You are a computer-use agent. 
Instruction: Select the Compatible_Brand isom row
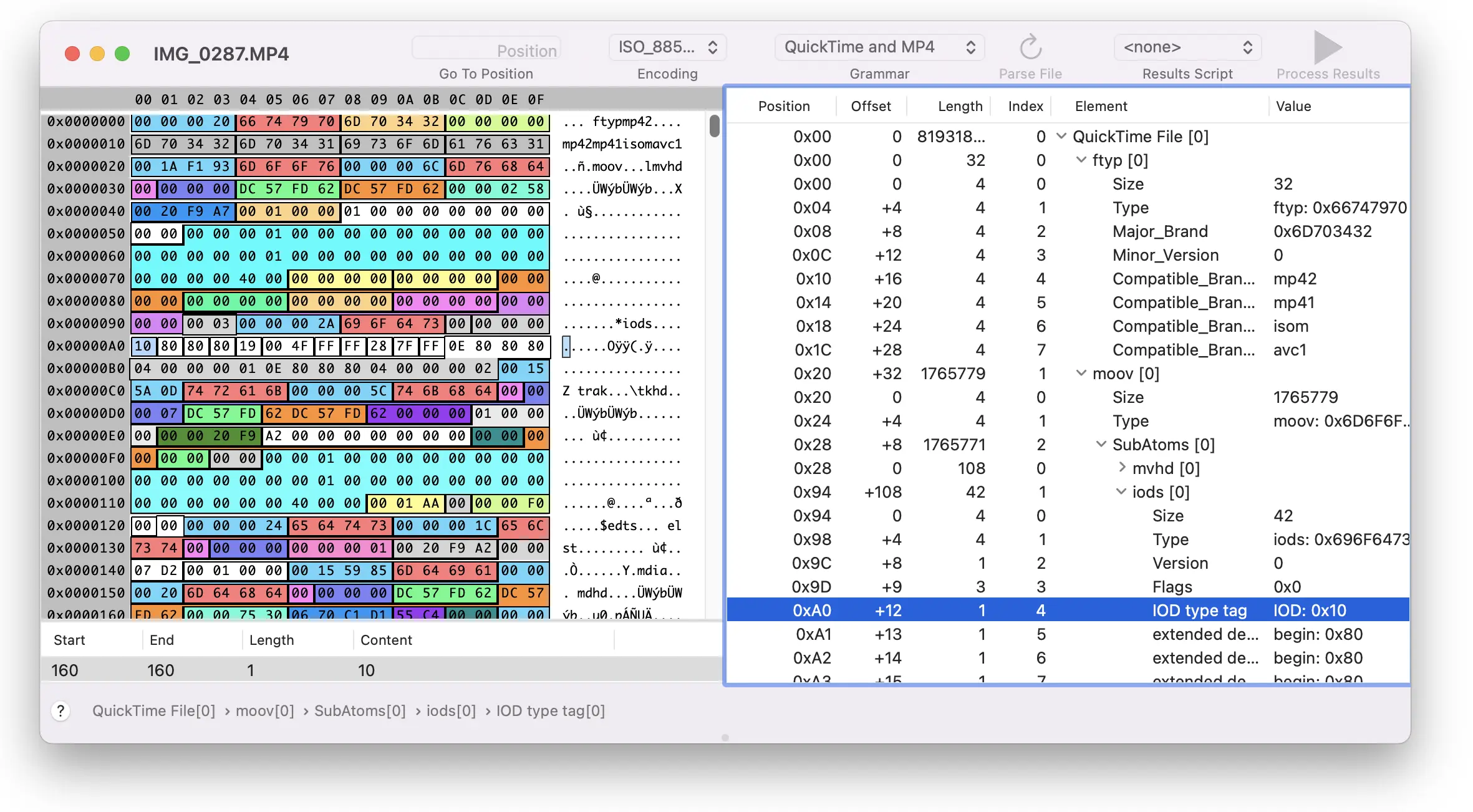point(1068,326)
